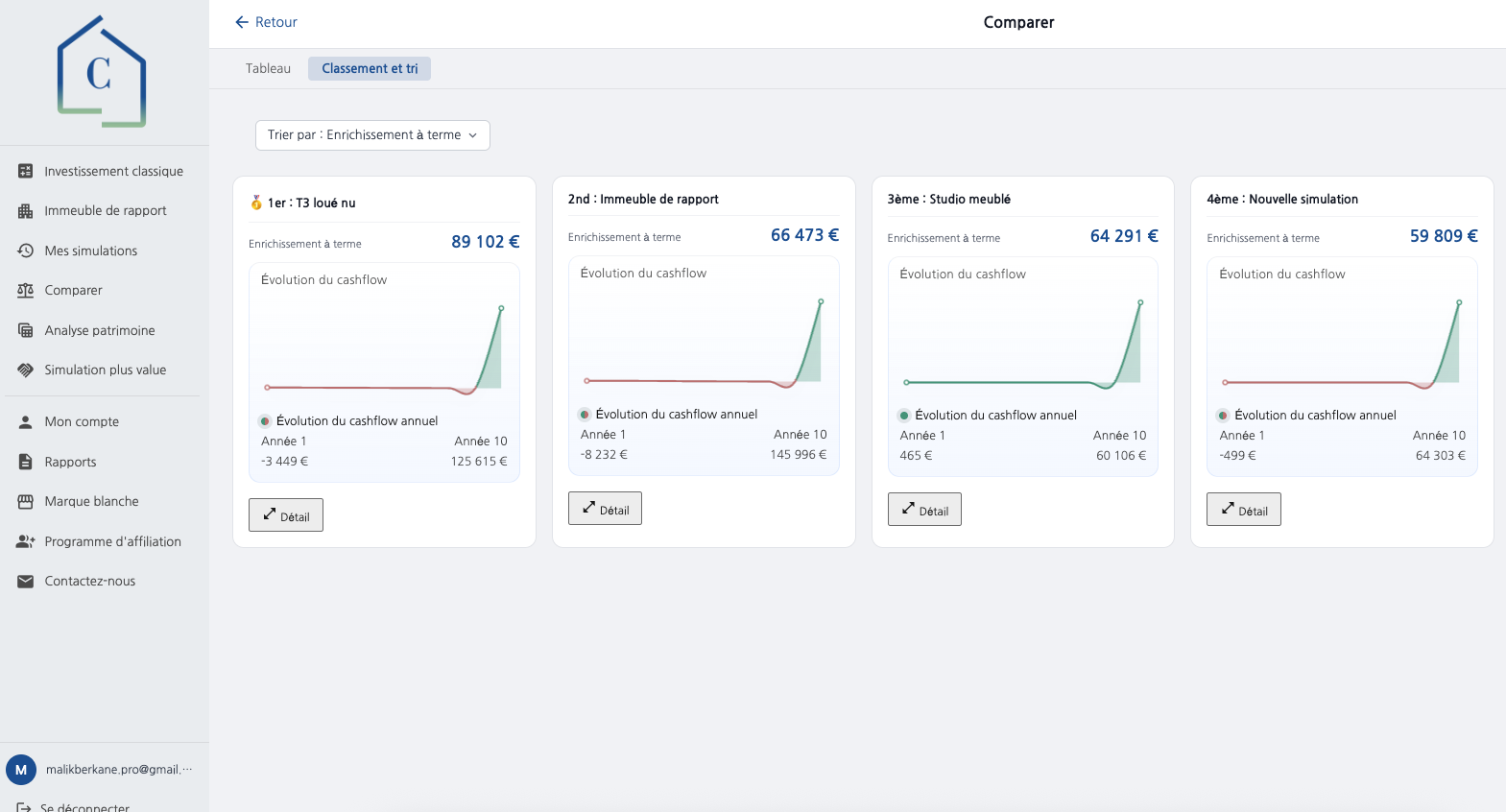Click the 59 809 € enrichment value
Image resolution: width=1506 pixels, height=812 pixels.
(x=1444, y=236)
